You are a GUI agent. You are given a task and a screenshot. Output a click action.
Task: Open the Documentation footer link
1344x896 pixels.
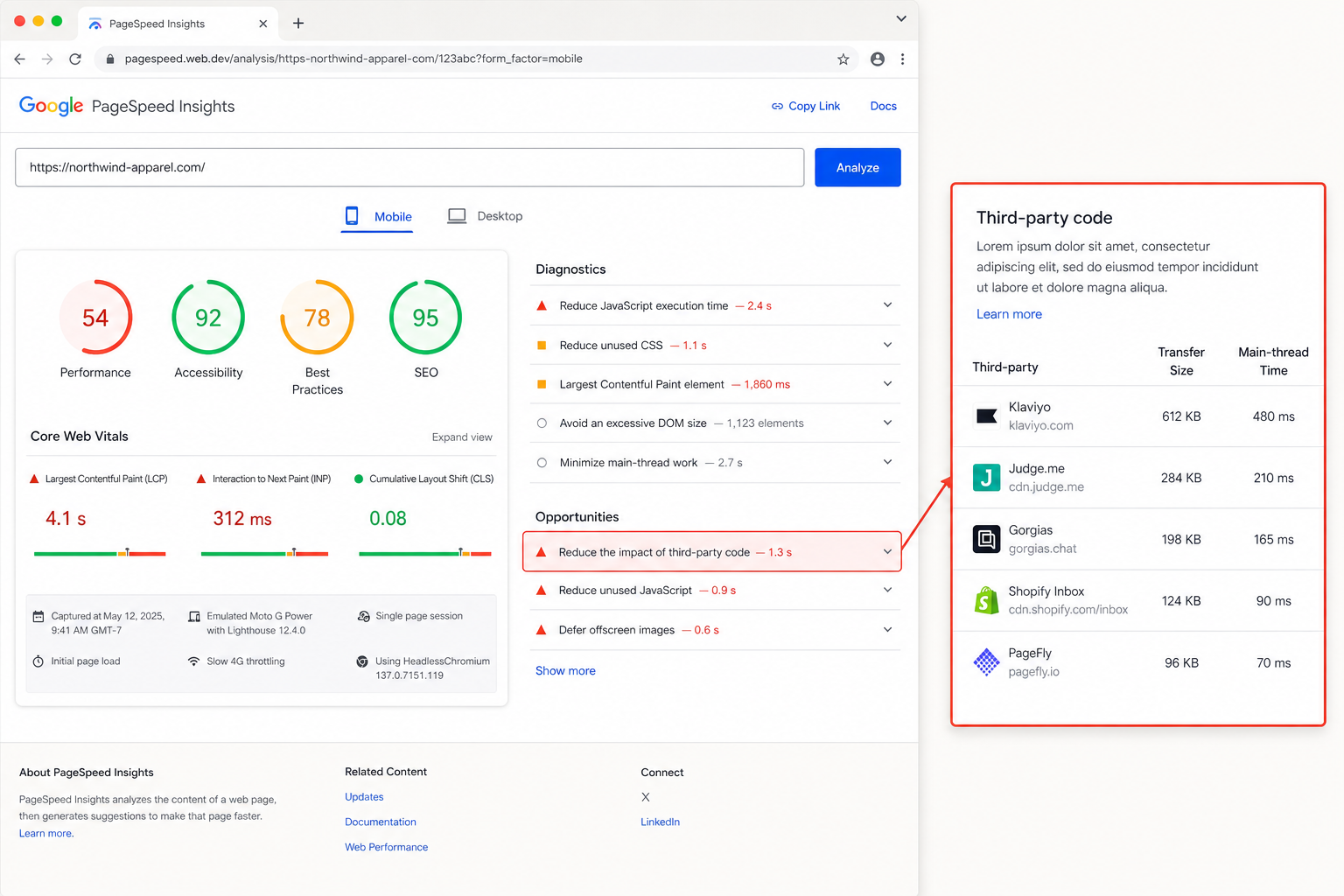(381, 822)
